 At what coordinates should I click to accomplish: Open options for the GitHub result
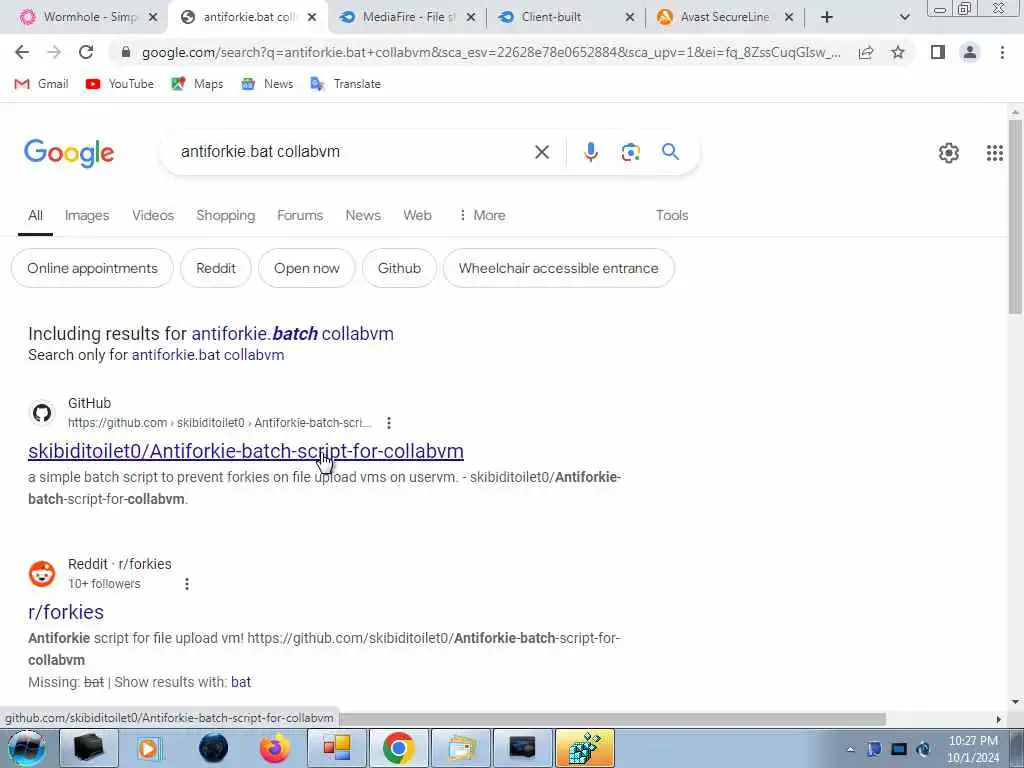[389, 423]
